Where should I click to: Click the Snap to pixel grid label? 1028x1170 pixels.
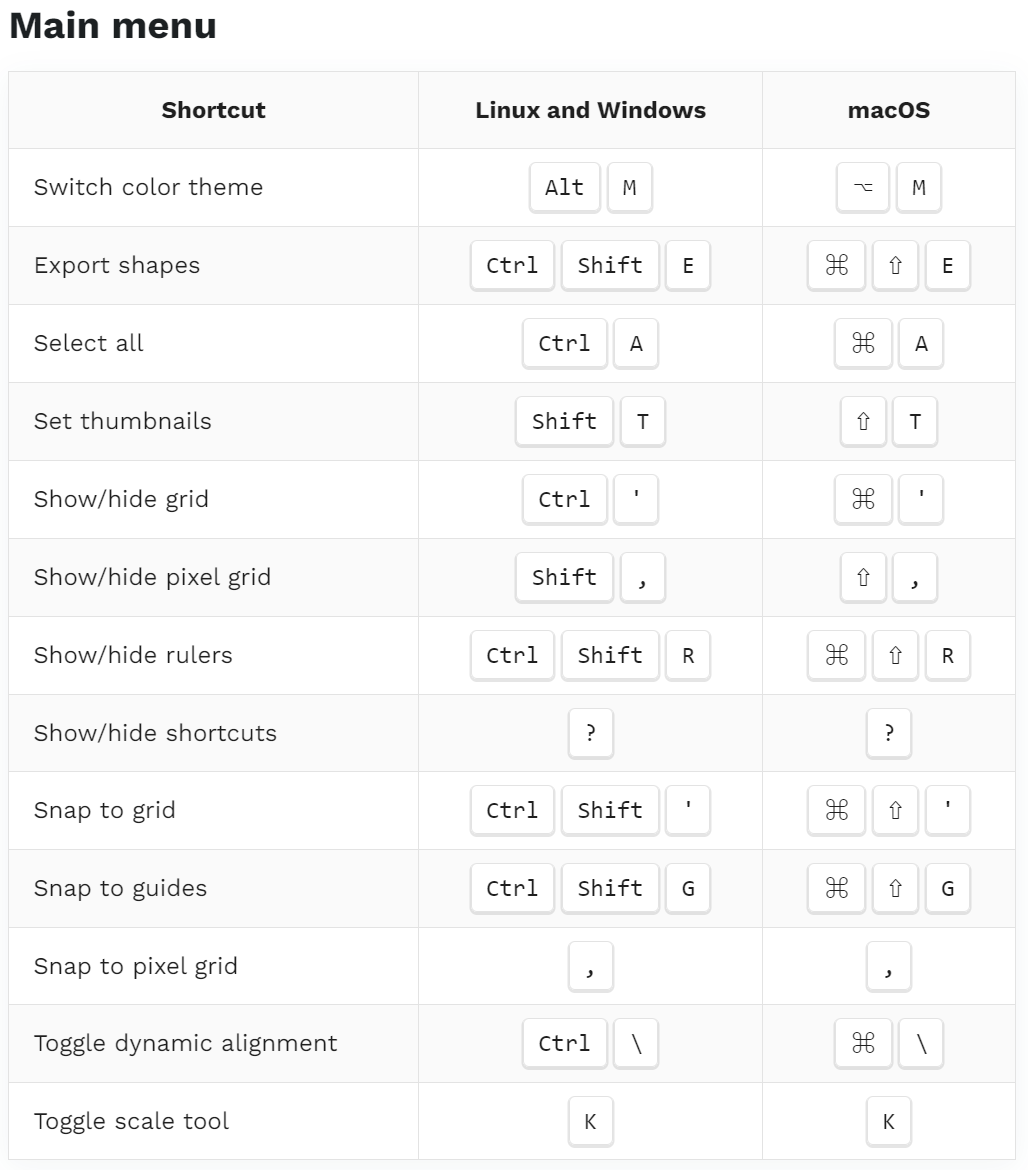(136, 966)
